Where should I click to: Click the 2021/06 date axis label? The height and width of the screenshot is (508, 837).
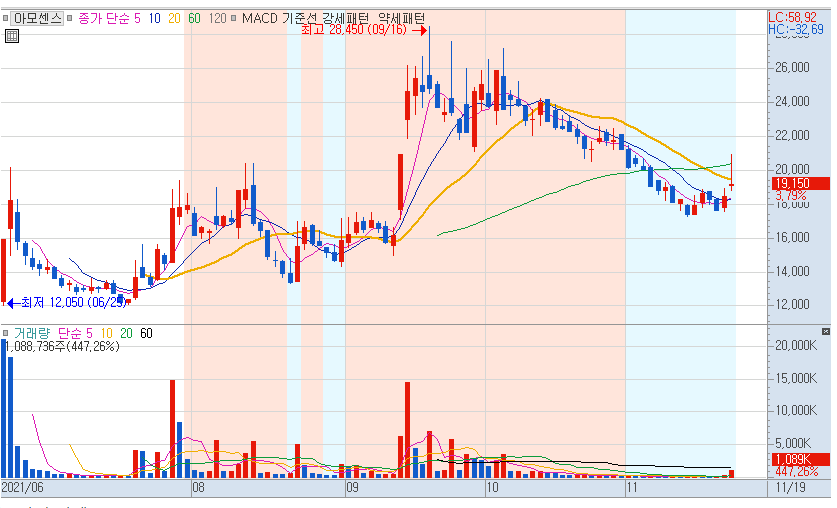(x=22, y=487)
